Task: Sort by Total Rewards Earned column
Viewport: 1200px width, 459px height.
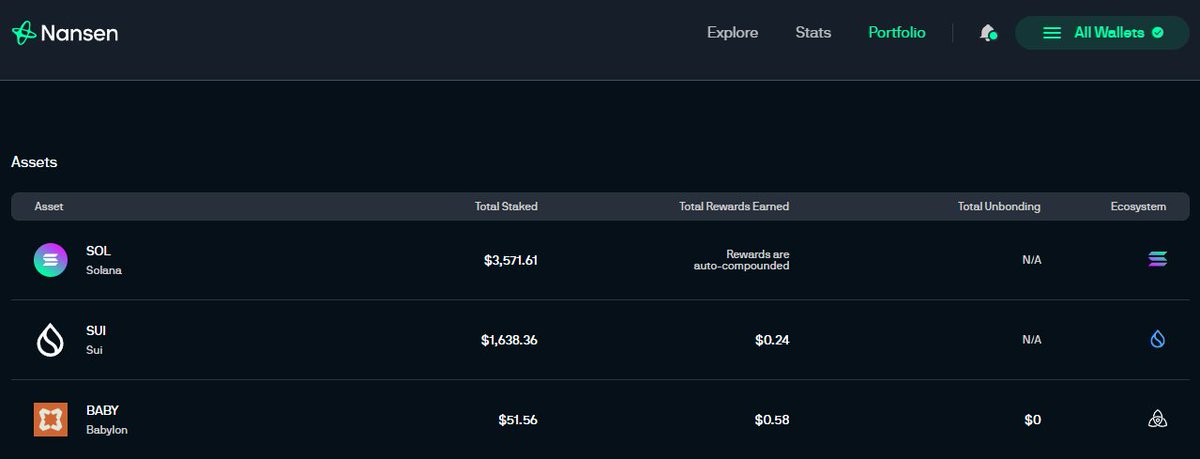Action: pyautogui.click(x=734, y=207)
